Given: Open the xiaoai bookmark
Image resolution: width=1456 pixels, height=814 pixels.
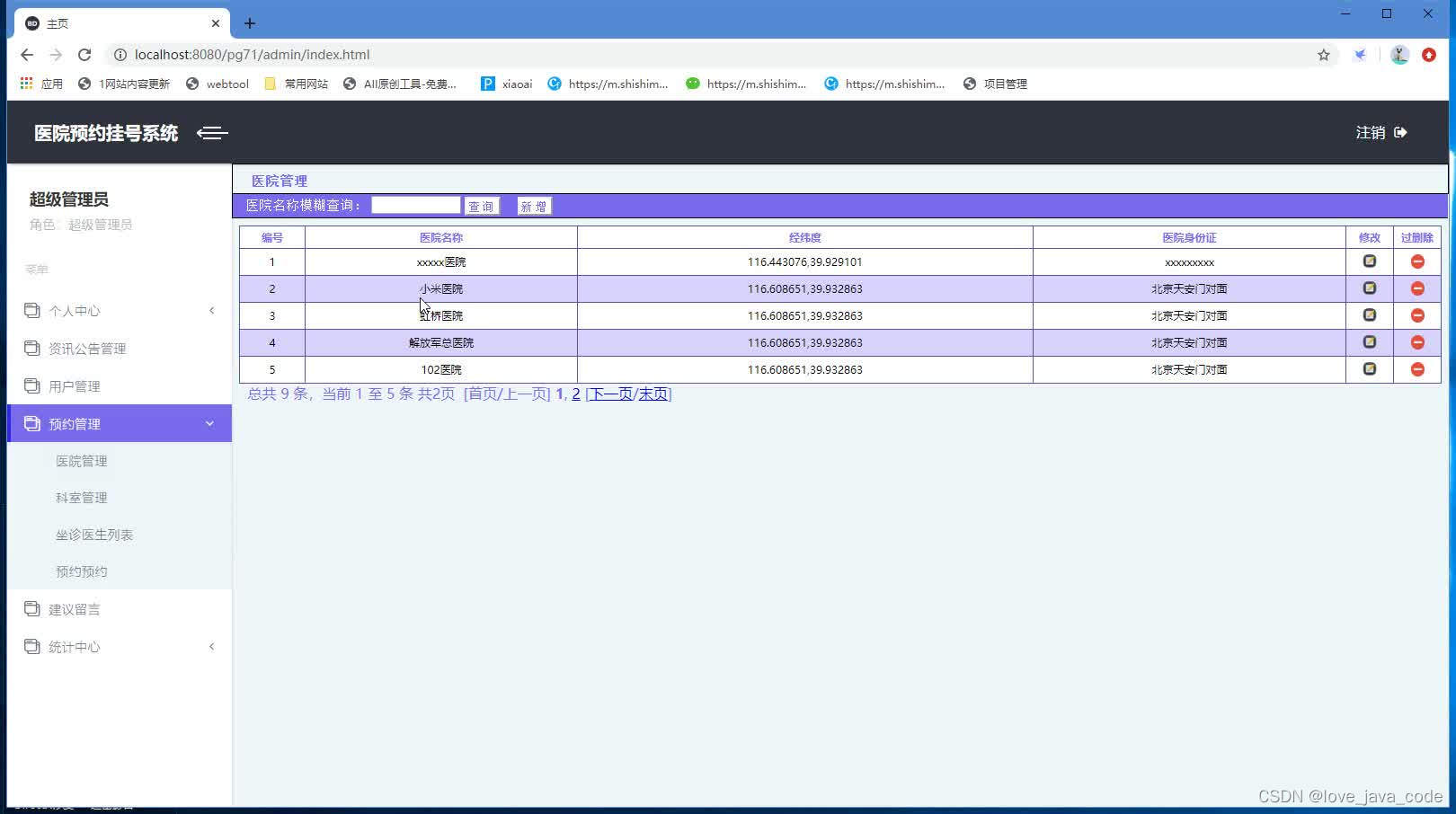Looking at the screenshot, I should pyautogui.click(x=506, y=84).
